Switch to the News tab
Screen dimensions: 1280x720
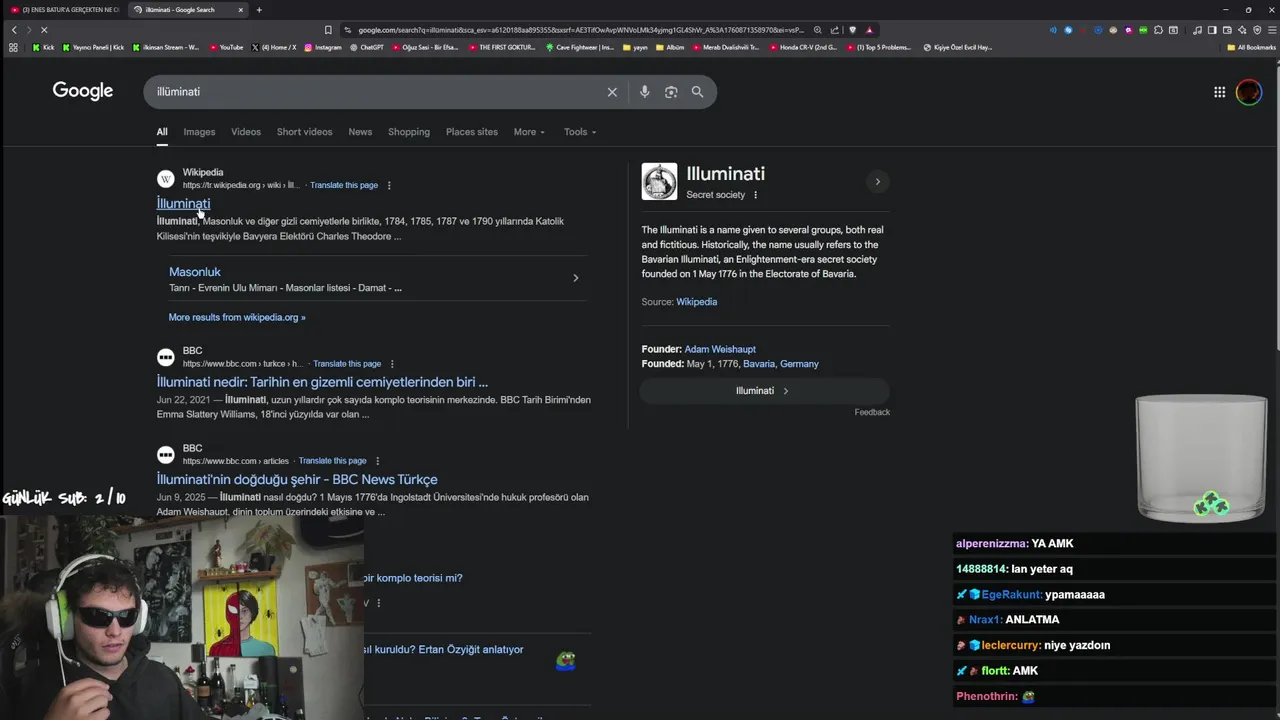coord(360,132)
